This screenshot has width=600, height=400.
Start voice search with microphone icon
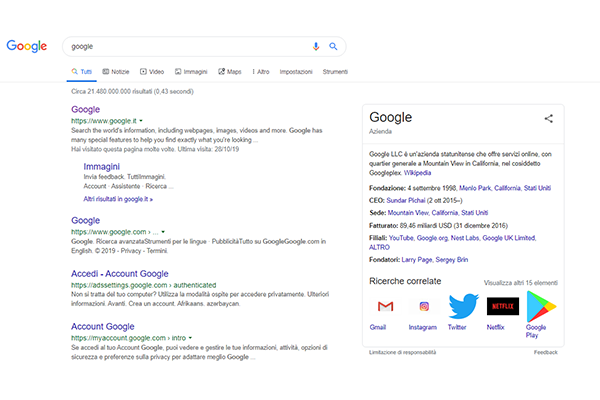316,46
